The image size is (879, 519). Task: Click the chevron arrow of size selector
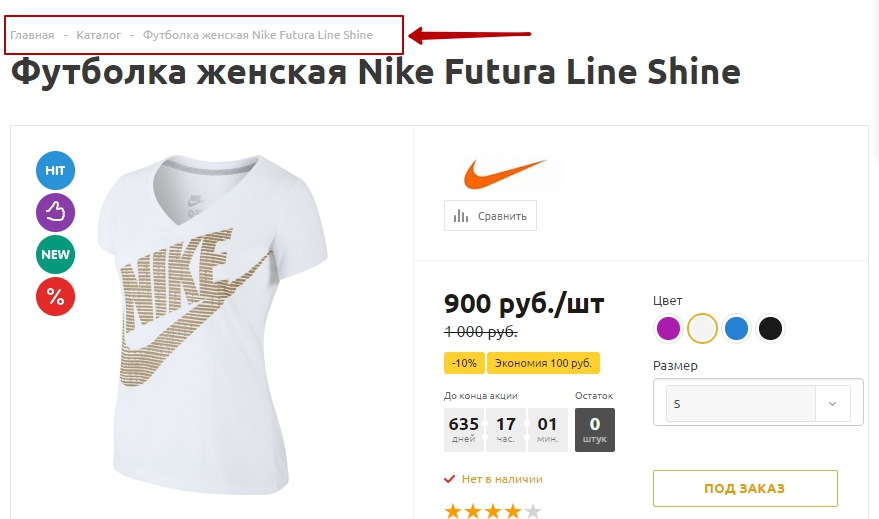coord(832,404)
